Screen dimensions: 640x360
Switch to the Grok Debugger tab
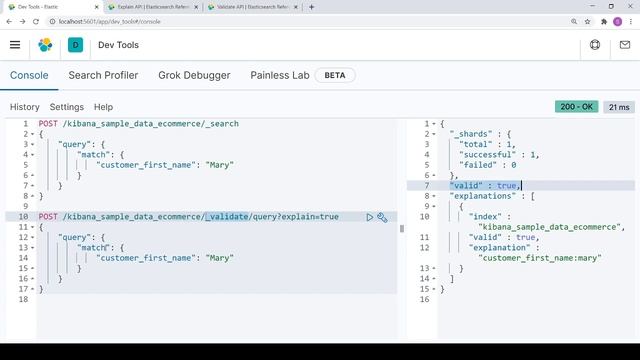pos(194,76)
